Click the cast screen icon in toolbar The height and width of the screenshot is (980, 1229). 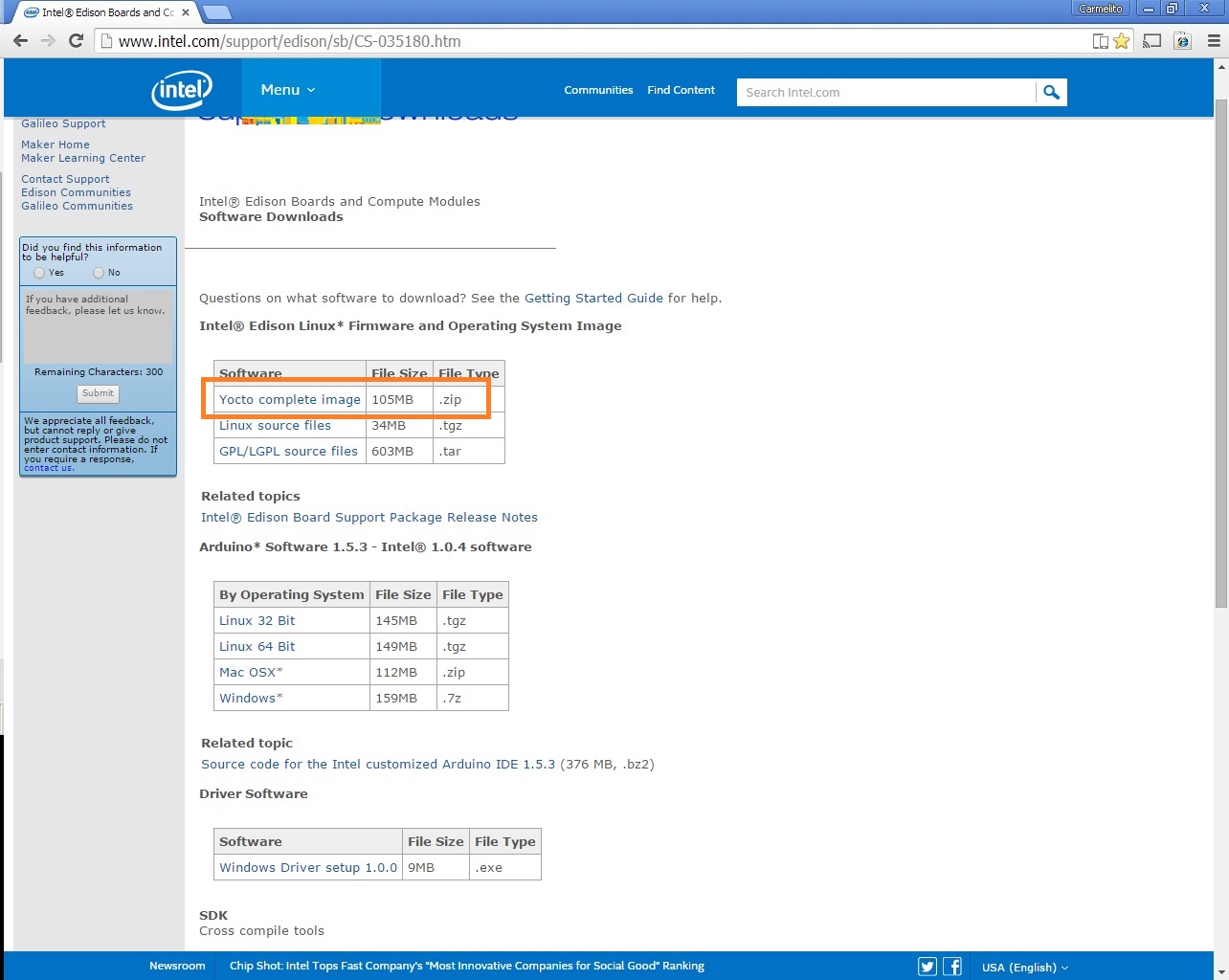[1152, 41]
